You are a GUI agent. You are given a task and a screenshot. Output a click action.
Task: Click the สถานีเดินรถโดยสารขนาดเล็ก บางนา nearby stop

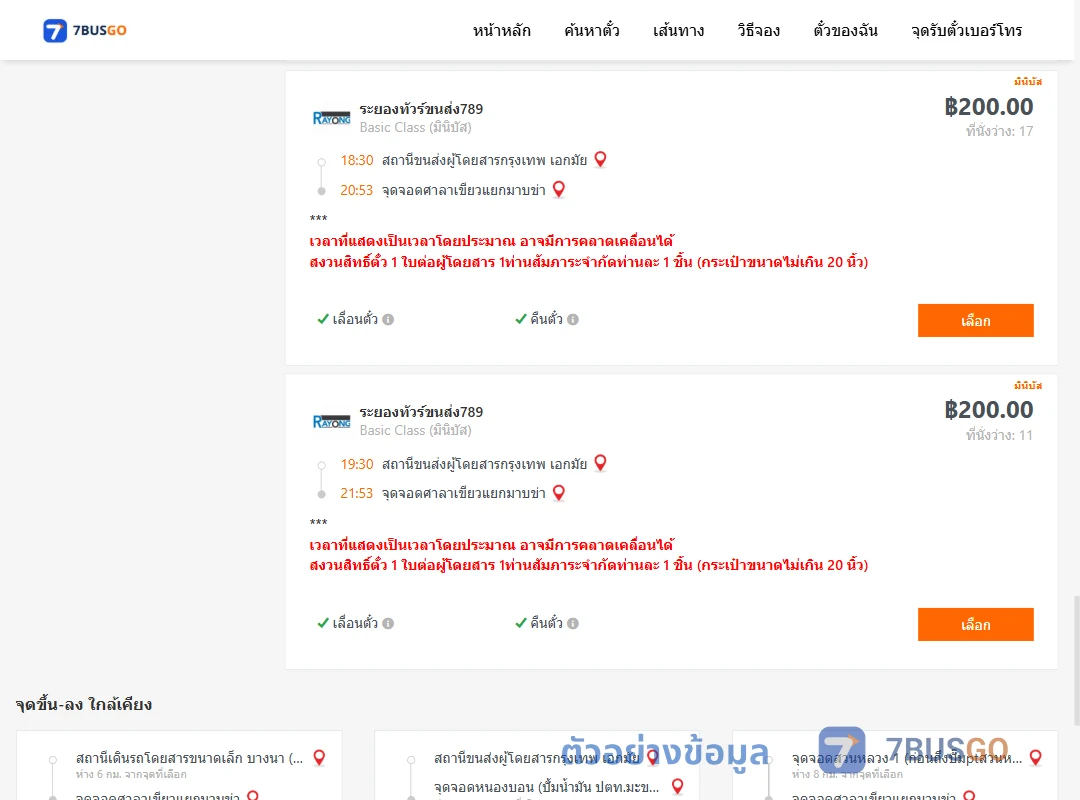tap(189, 758)
